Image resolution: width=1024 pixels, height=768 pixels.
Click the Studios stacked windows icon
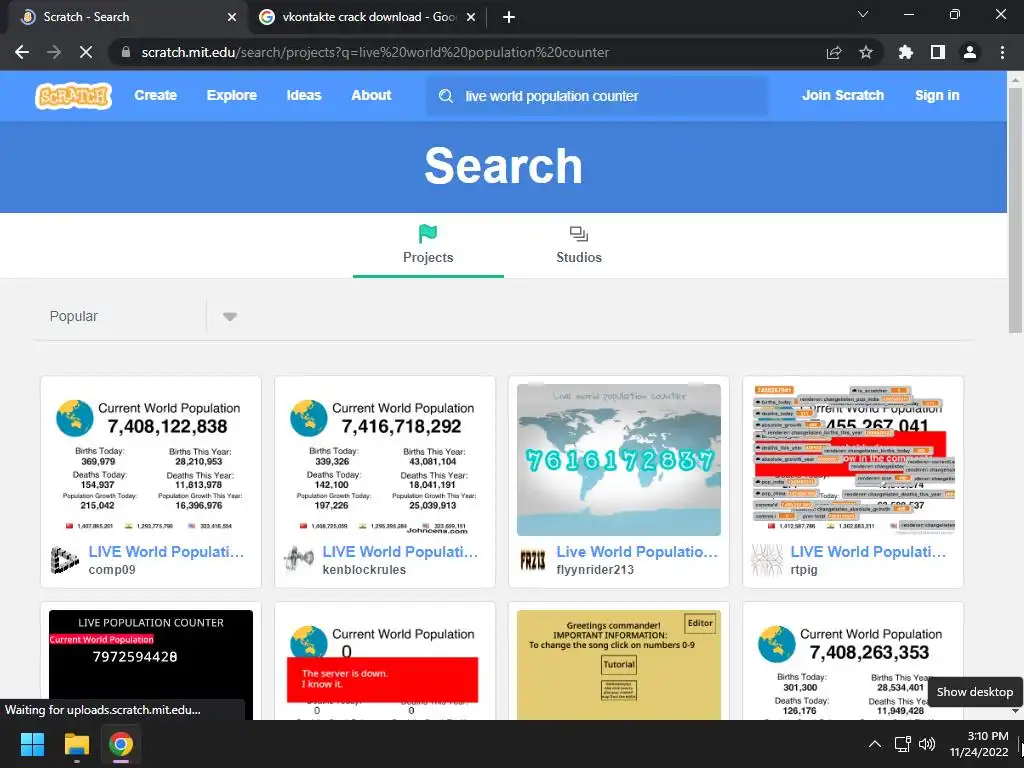pyautogui.click(x=579, y=233)
